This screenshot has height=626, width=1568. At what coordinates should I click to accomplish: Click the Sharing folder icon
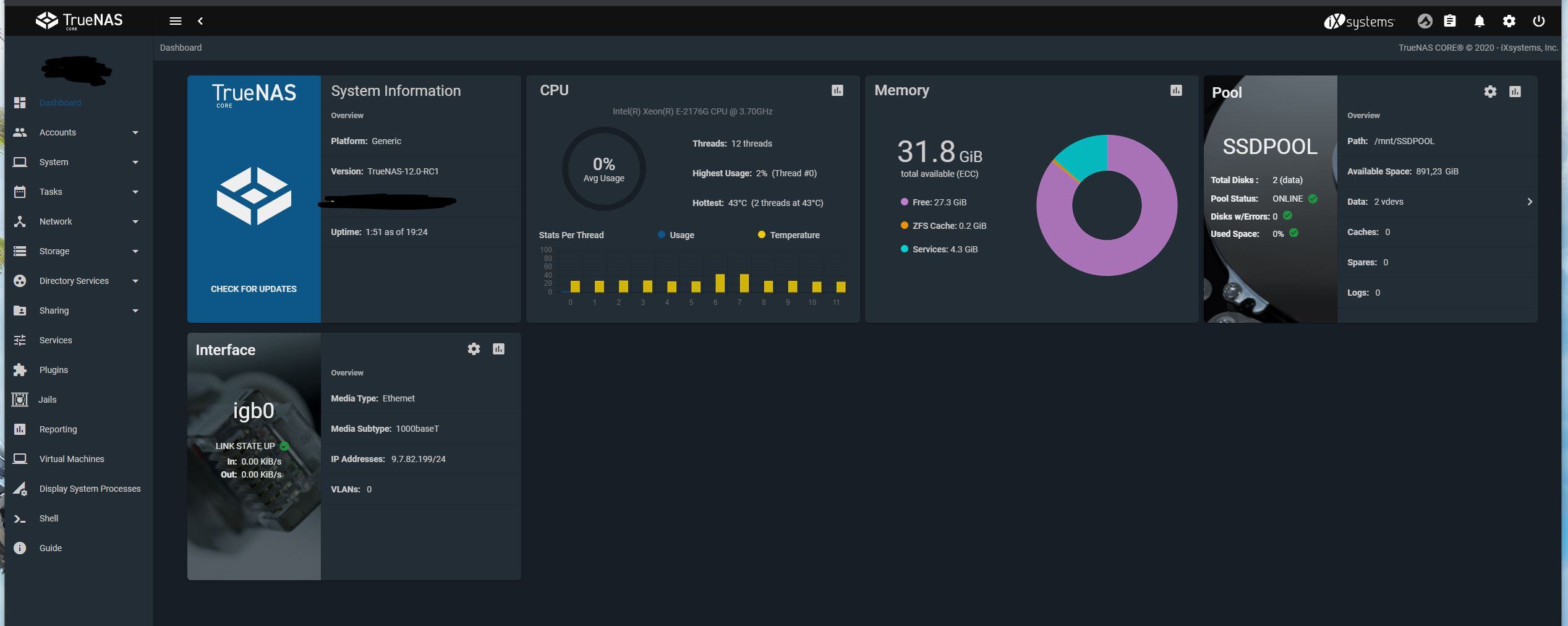[x=20, y=311]
